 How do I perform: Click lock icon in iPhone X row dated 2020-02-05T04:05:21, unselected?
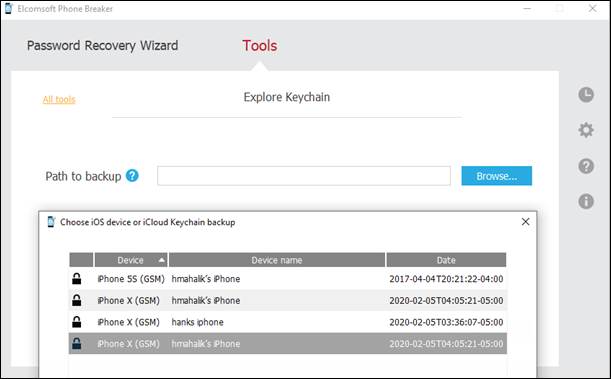pos(77,300)
